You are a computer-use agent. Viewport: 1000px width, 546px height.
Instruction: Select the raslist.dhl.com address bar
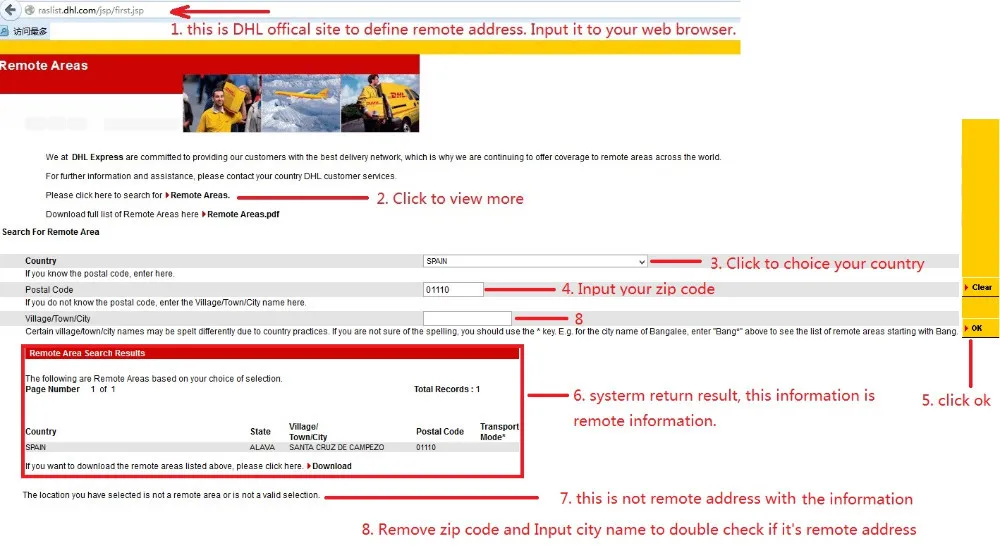91,10
